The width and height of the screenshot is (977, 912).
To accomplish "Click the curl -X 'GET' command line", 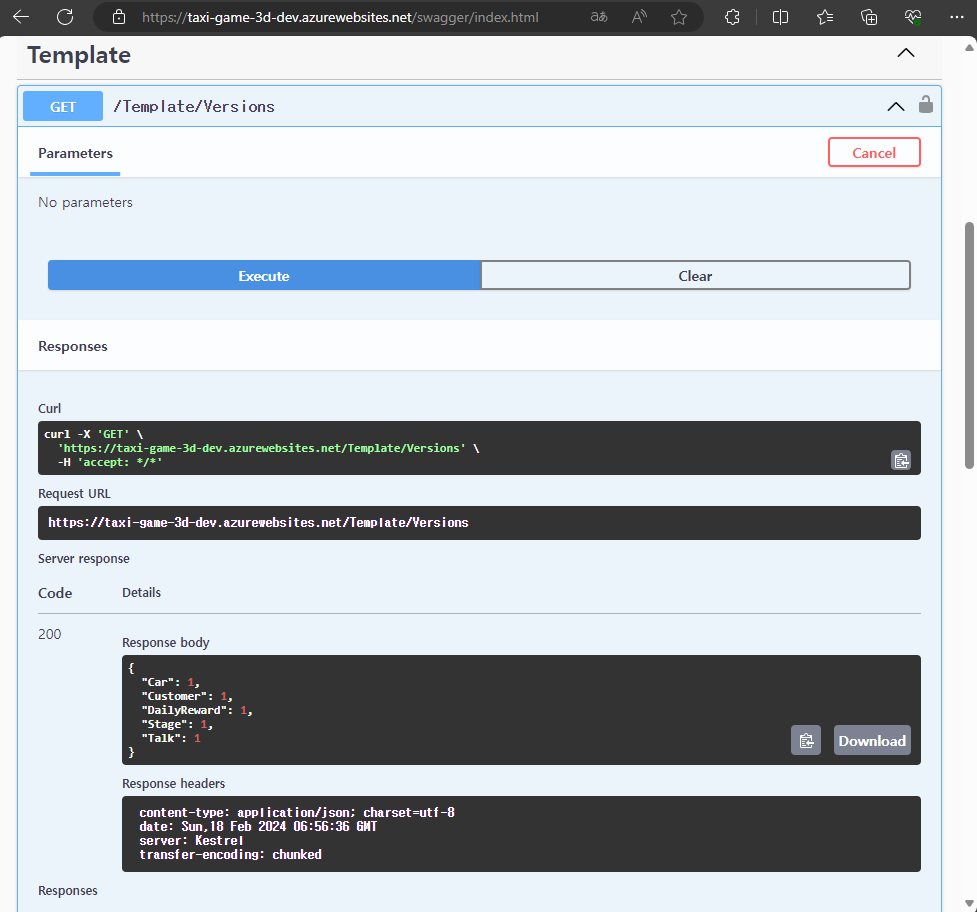I will (x=93, y=434).
